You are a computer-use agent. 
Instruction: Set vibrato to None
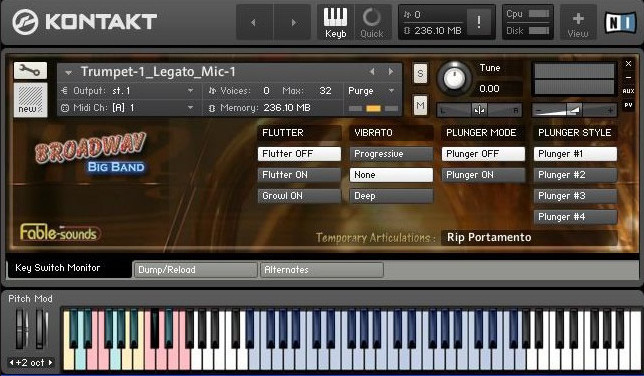coord(391,175)
